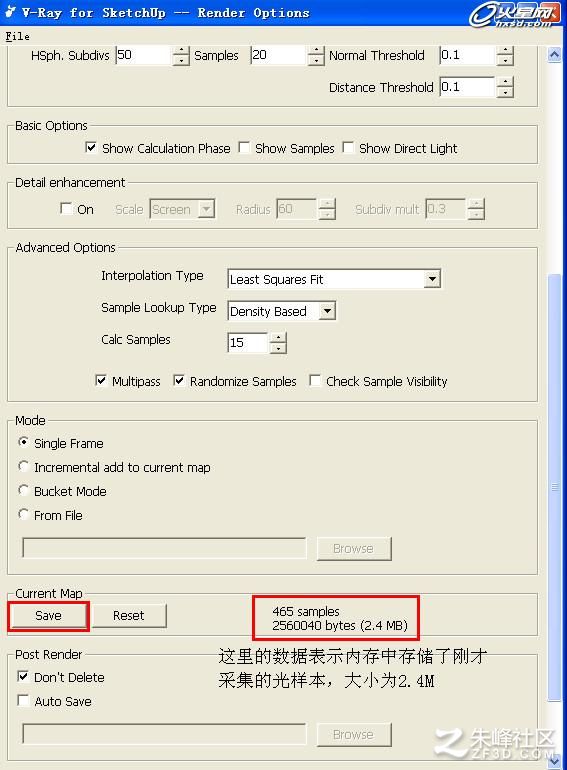Enable Detail enhancement On checkbox
This screenshot has height=770, width=567.
point(66,209)
